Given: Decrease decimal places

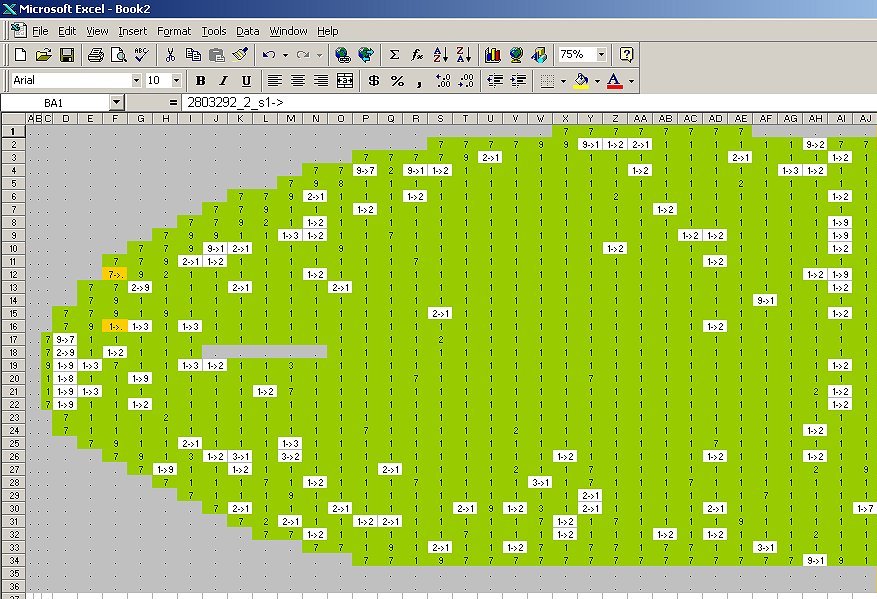Looking at the screenshot, I should [466, 81].
